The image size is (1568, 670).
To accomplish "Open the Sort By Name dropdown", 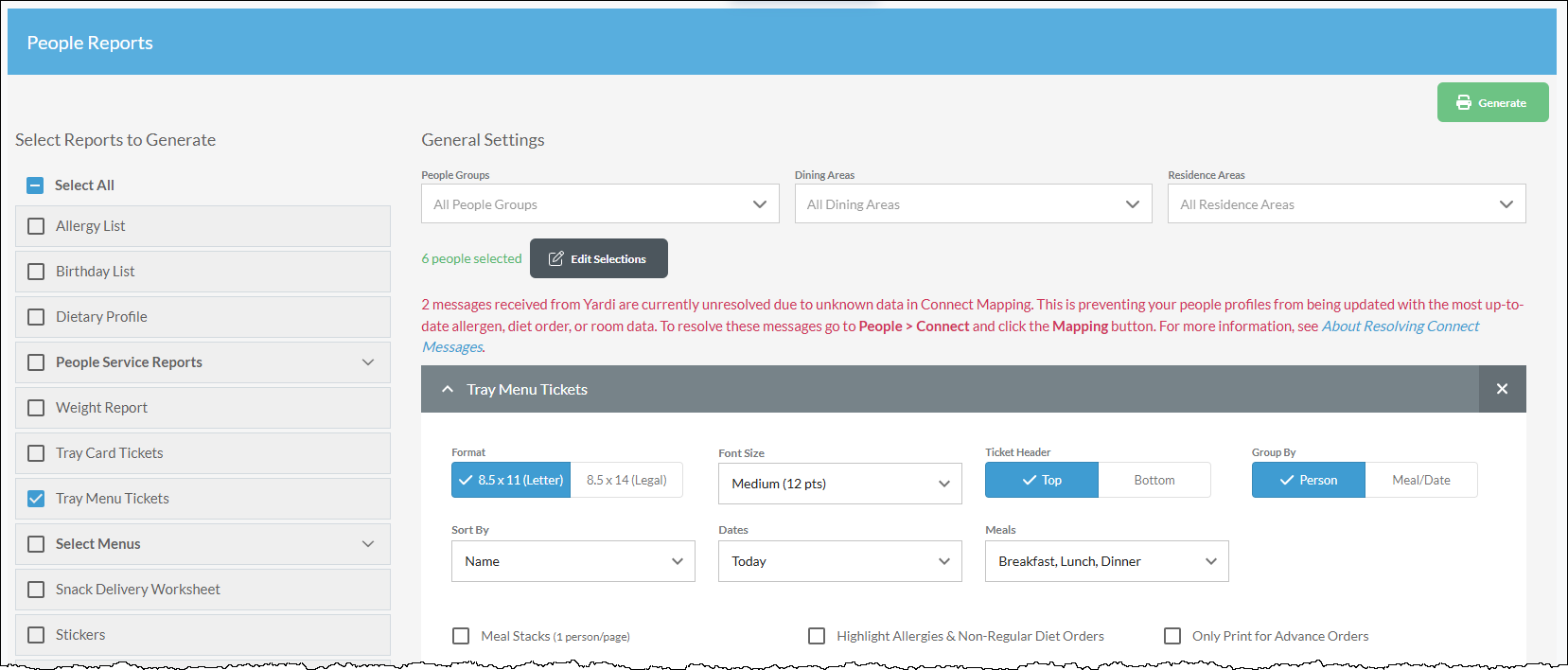I will 573,561.
